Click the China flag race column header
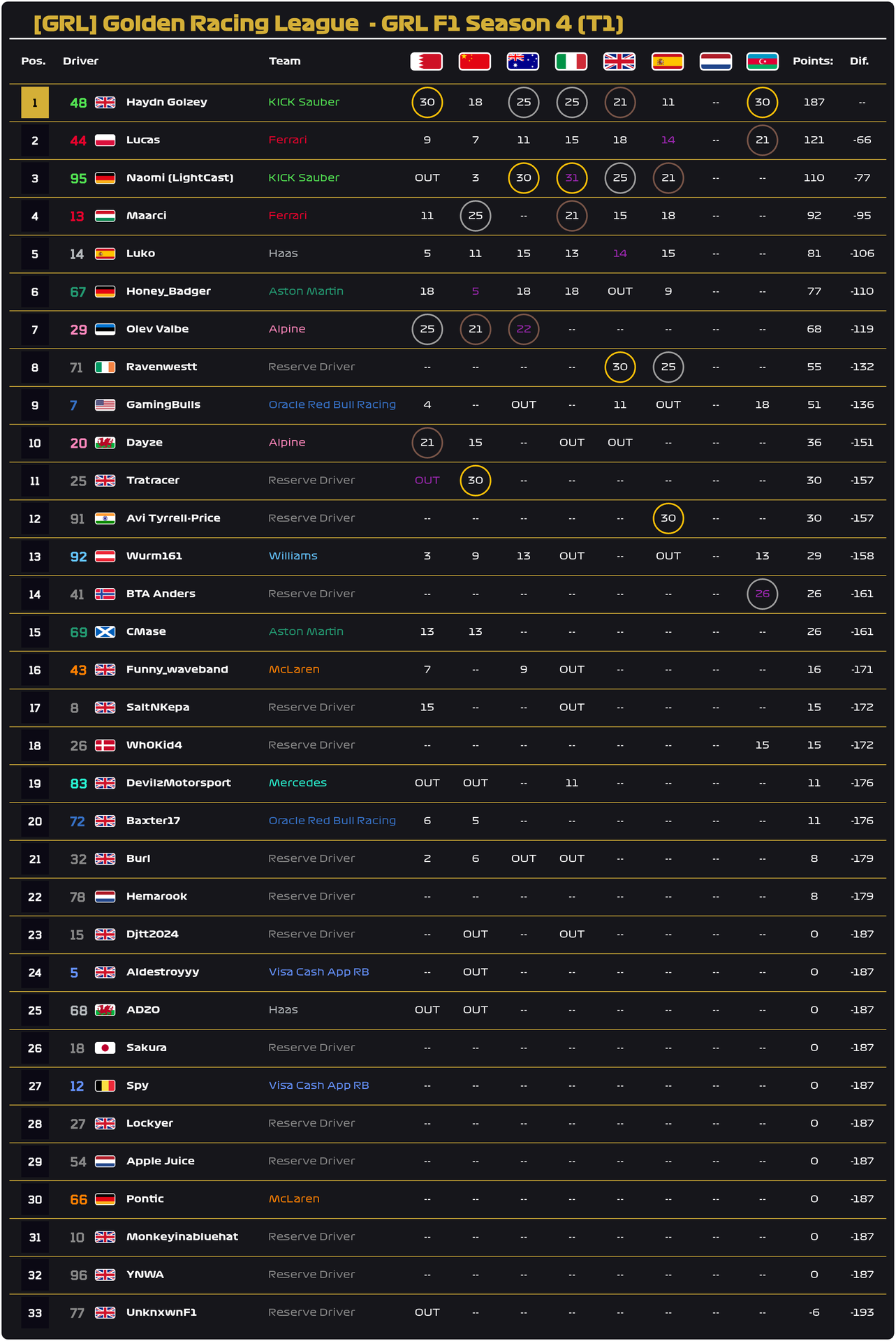Image resolution: width=896 pixels, height=1341 pixels. click(x=475, y=61)
